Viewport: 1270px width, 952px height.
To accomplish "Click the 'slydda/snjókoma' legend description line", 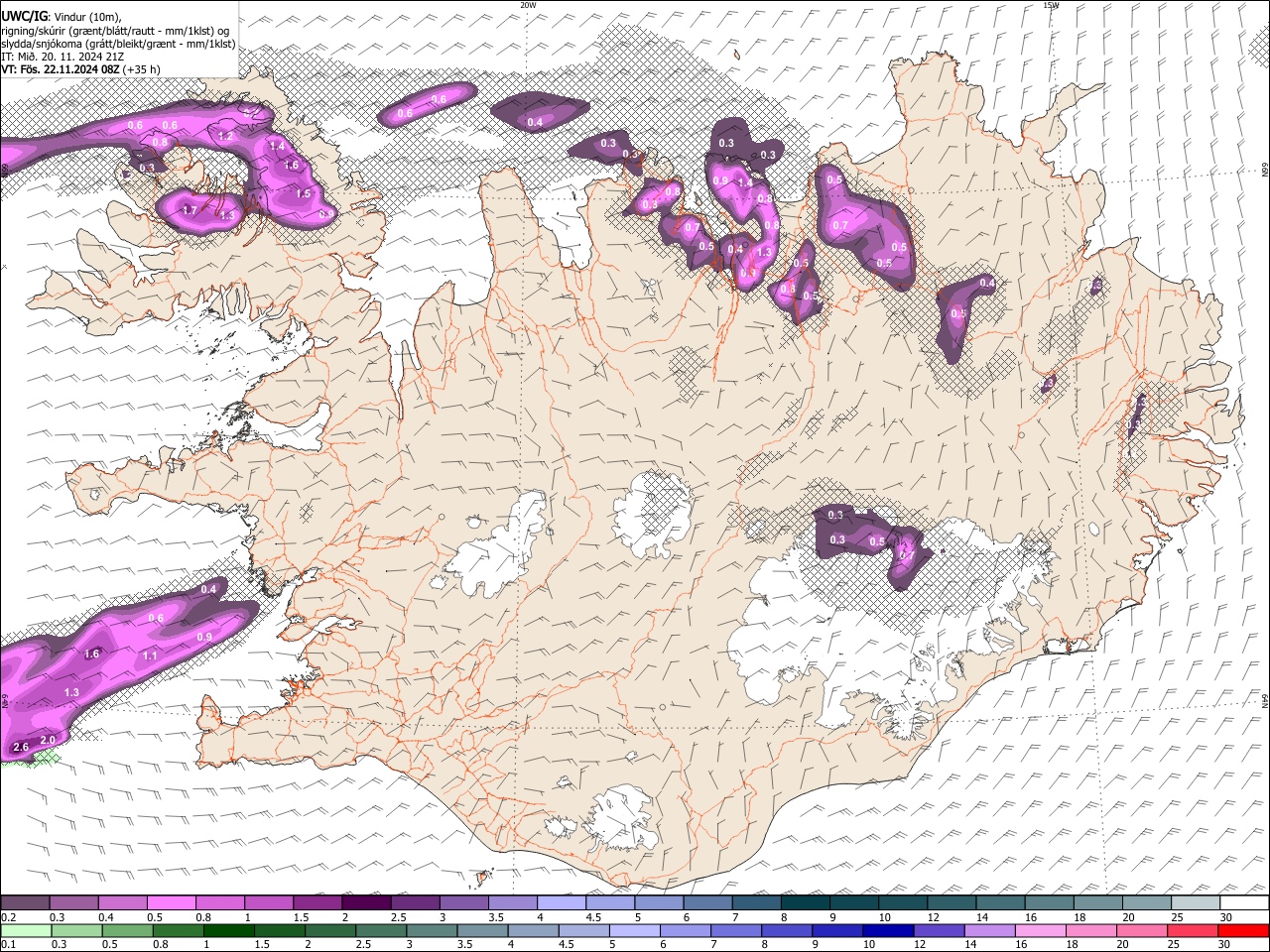I will point(117,43).
